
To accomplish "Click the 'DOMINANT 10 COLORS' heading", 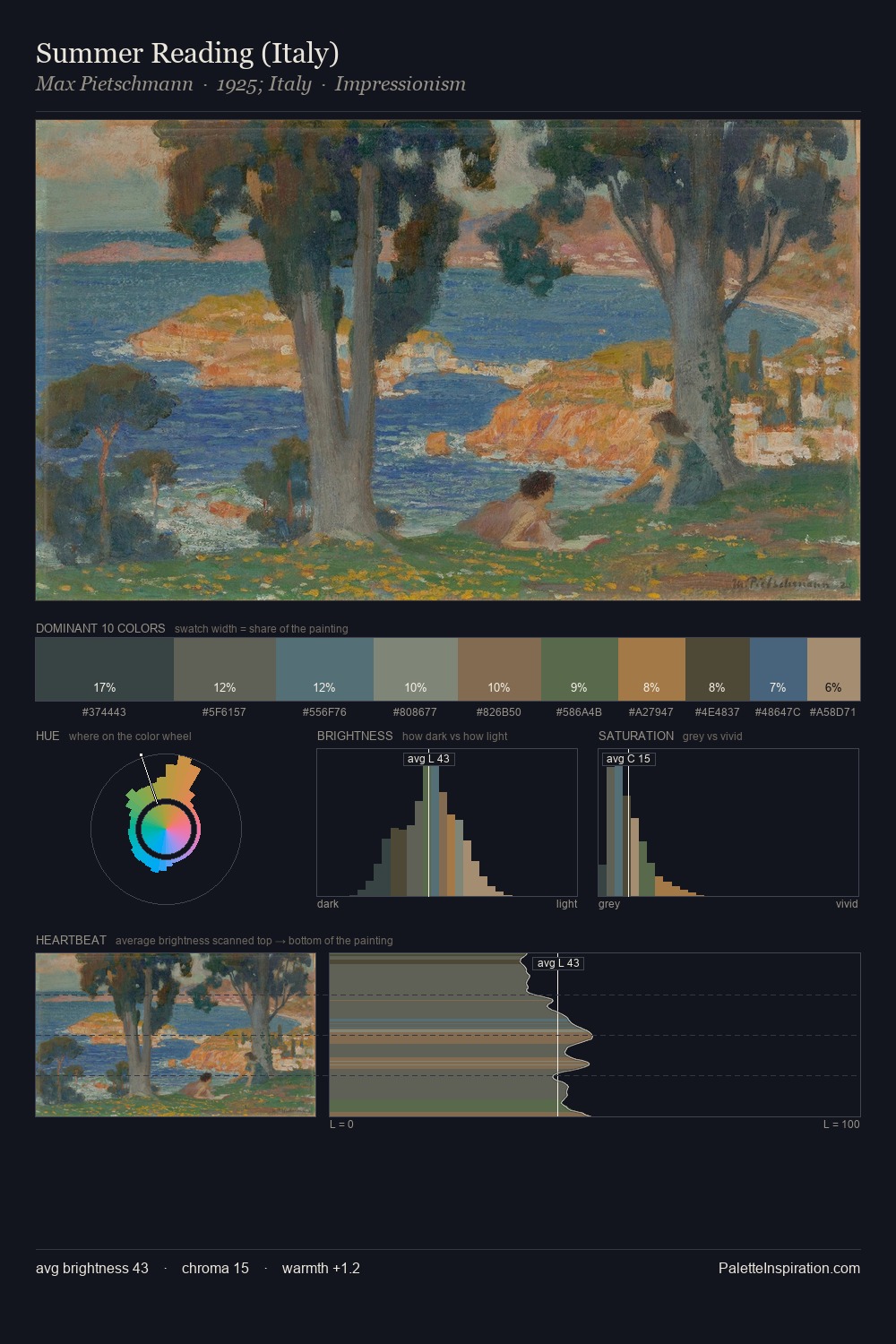I will (x=100, y=628).
